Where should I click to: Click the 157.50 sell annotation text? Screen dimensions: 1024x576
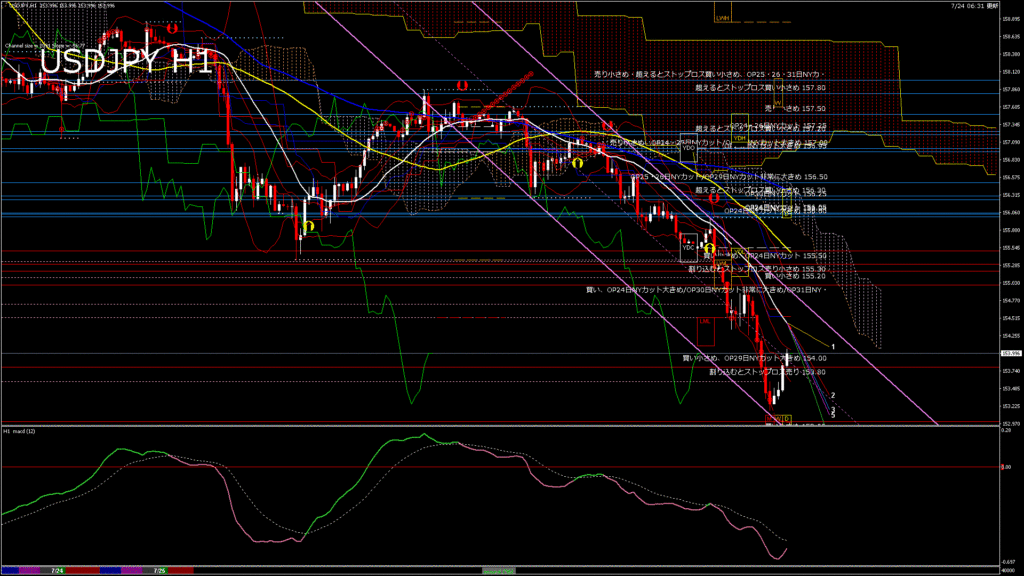pos(795,108)
